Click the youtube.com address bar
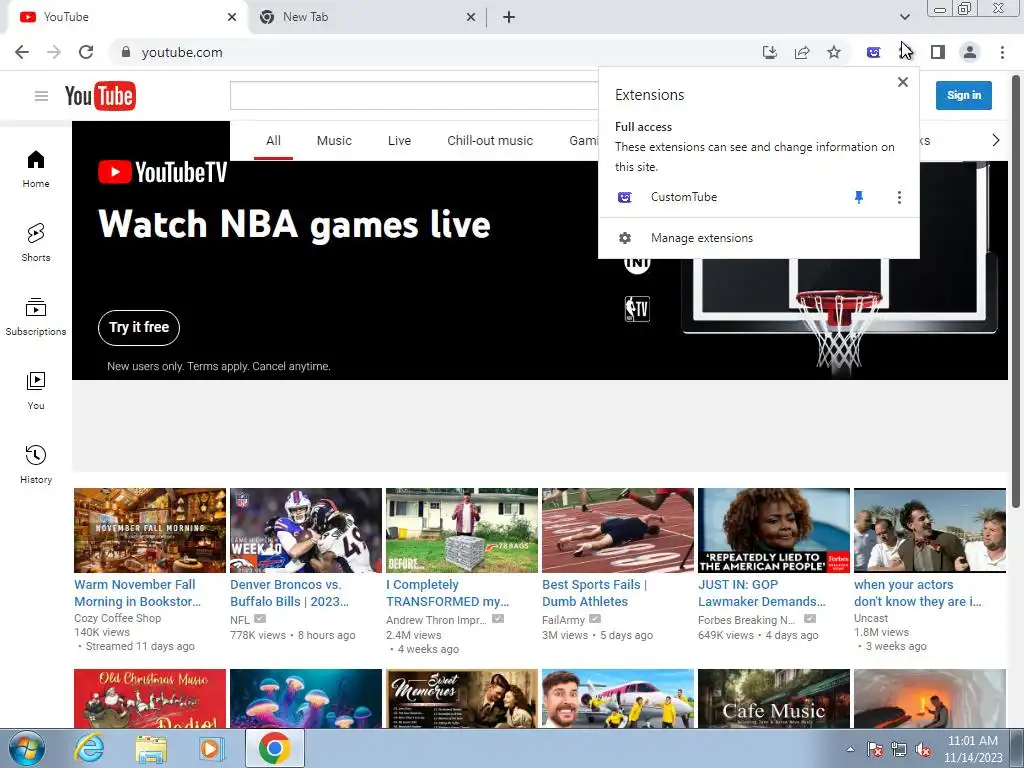 click(x=431, y=52)
